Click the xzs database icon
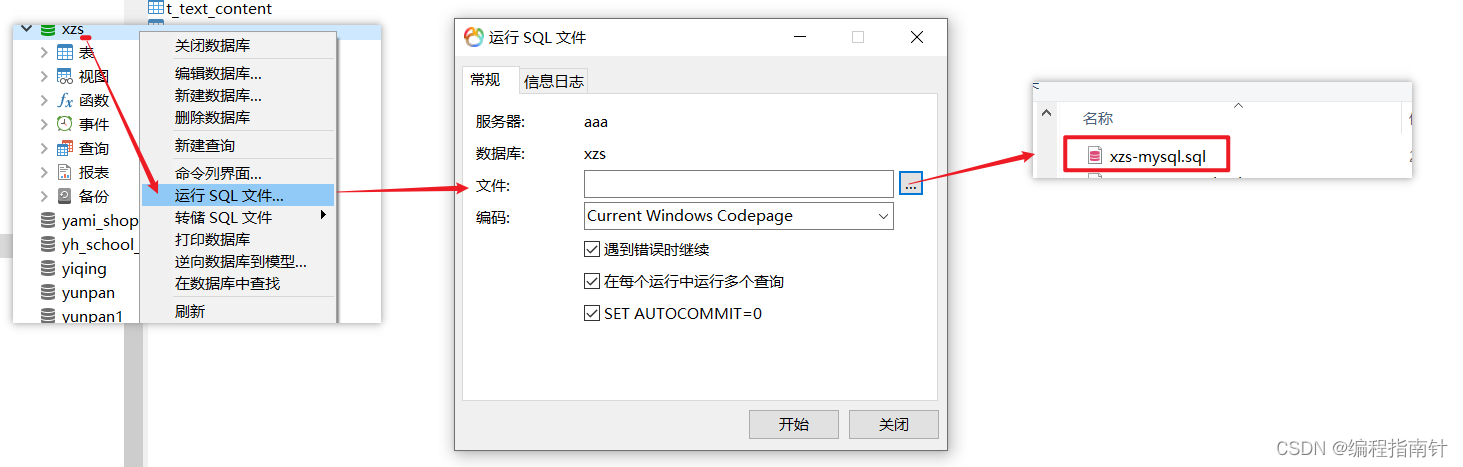1463x467 pixels. tap(47, 30)
